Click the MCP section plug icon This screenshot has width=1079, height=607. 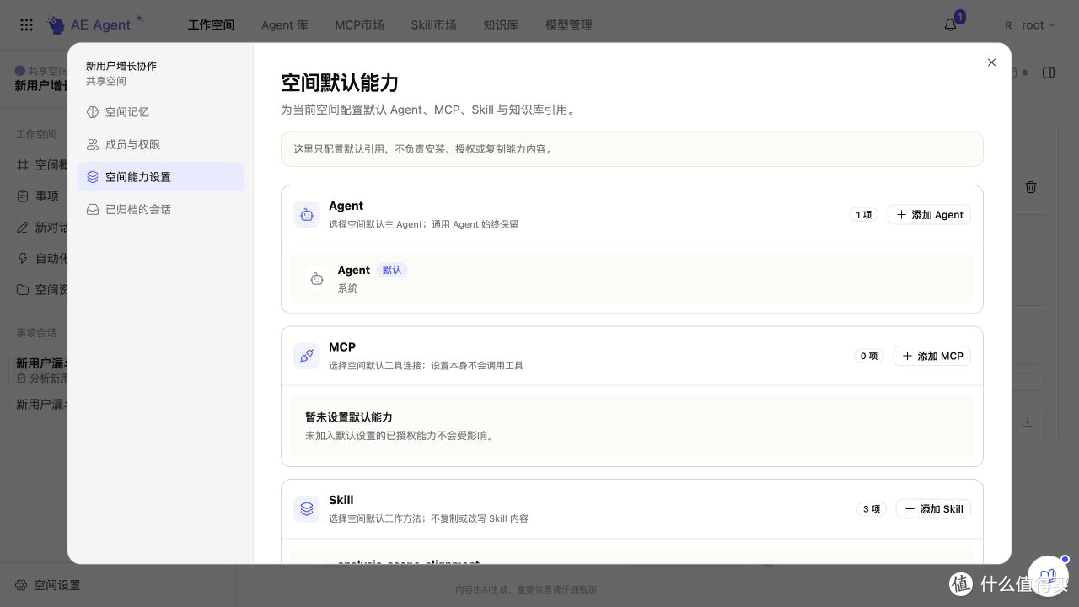[x=307, y=356]
